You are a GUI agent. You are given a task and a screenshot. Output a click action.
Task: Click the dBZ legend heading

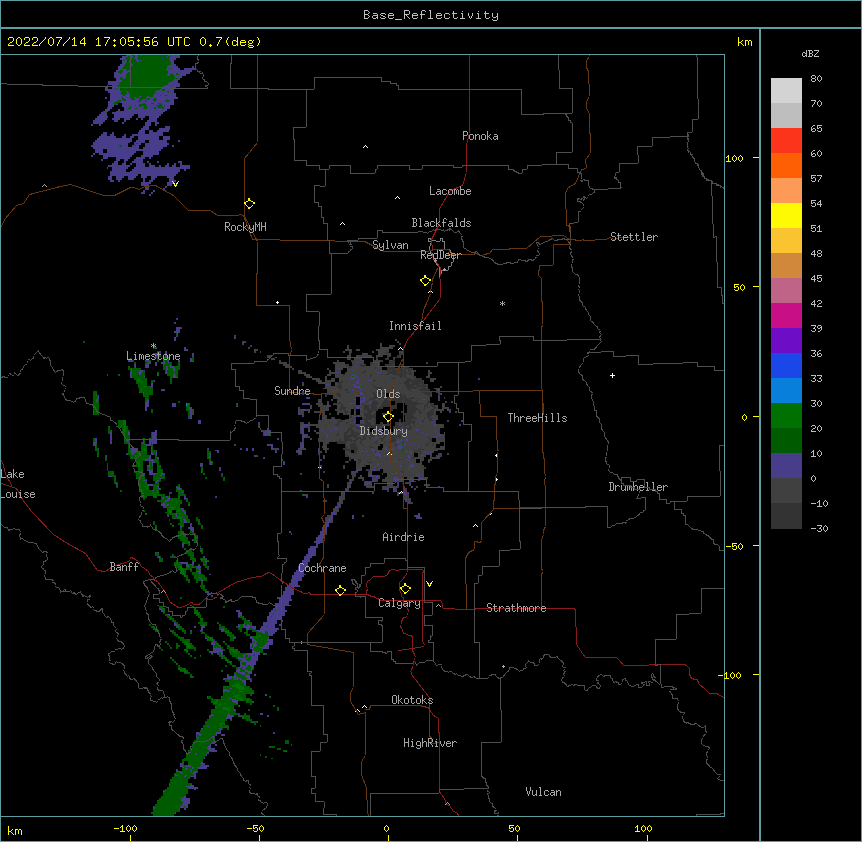tap(810, 54)
